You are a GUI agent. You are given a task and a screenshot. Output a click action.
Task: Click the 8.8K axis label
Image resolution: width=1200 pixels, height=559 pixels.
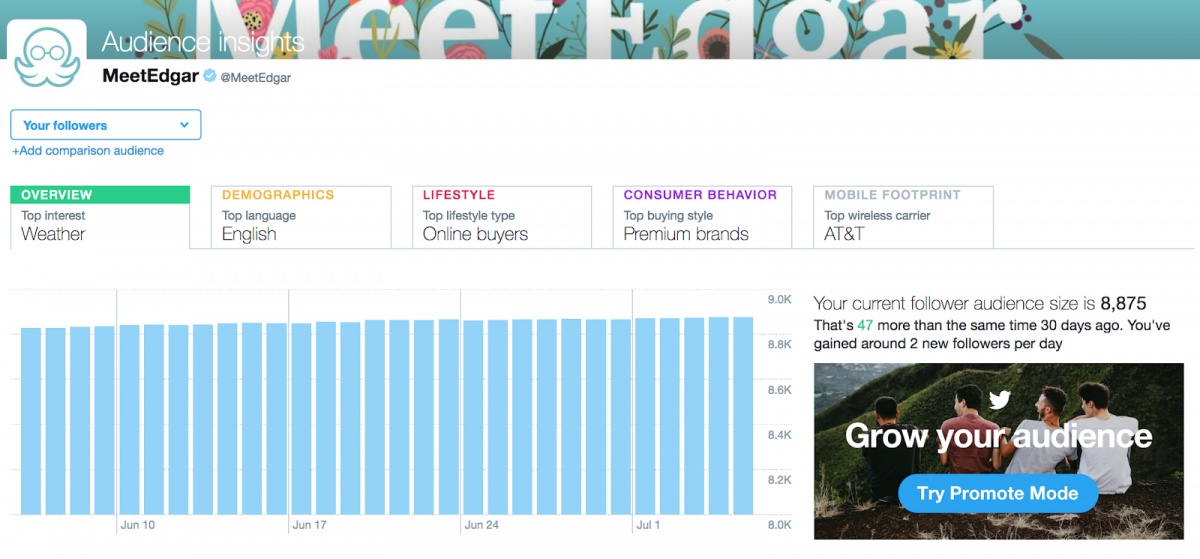coord(780,345)
